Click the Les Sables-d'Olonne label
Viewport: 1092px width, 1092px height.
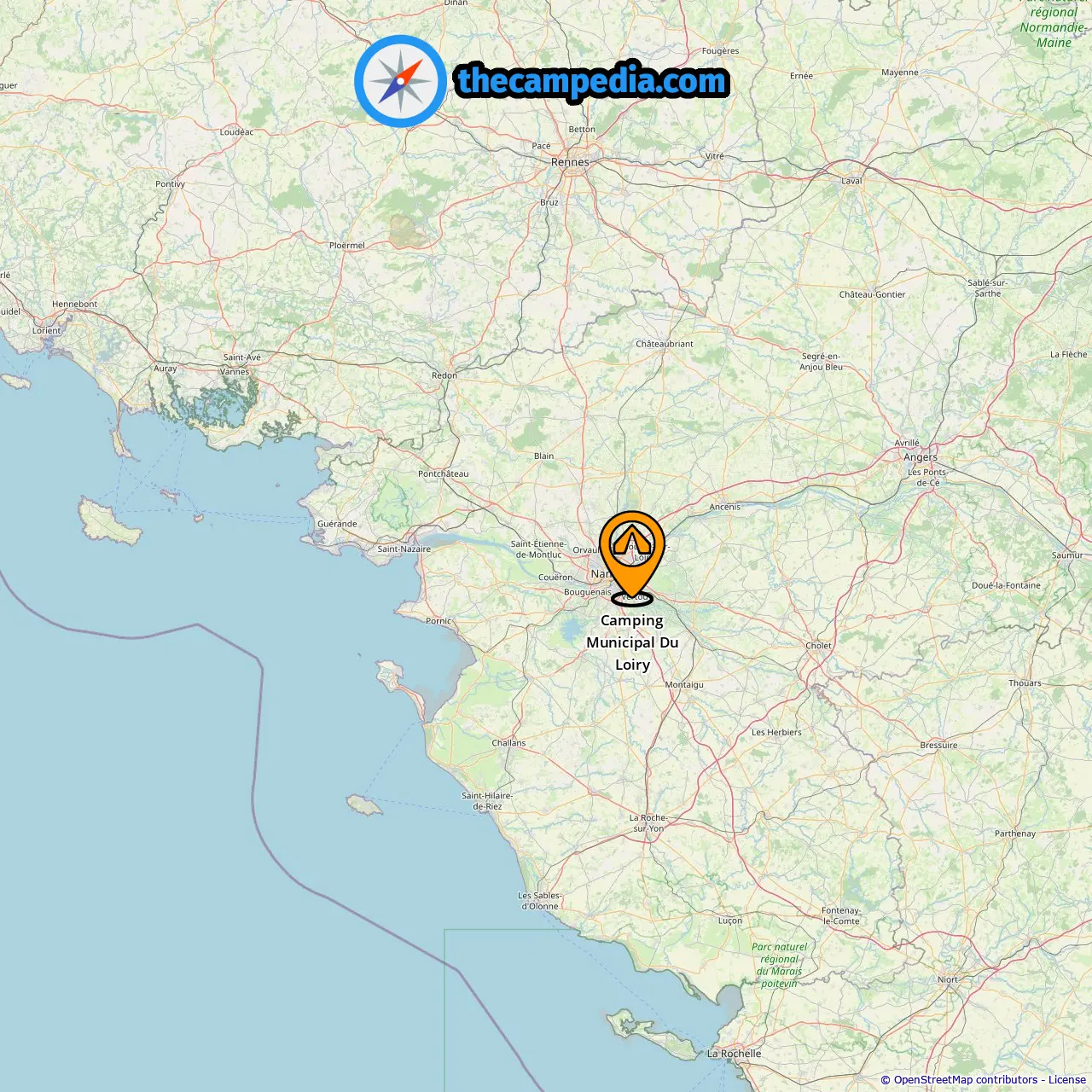[540, 901]
